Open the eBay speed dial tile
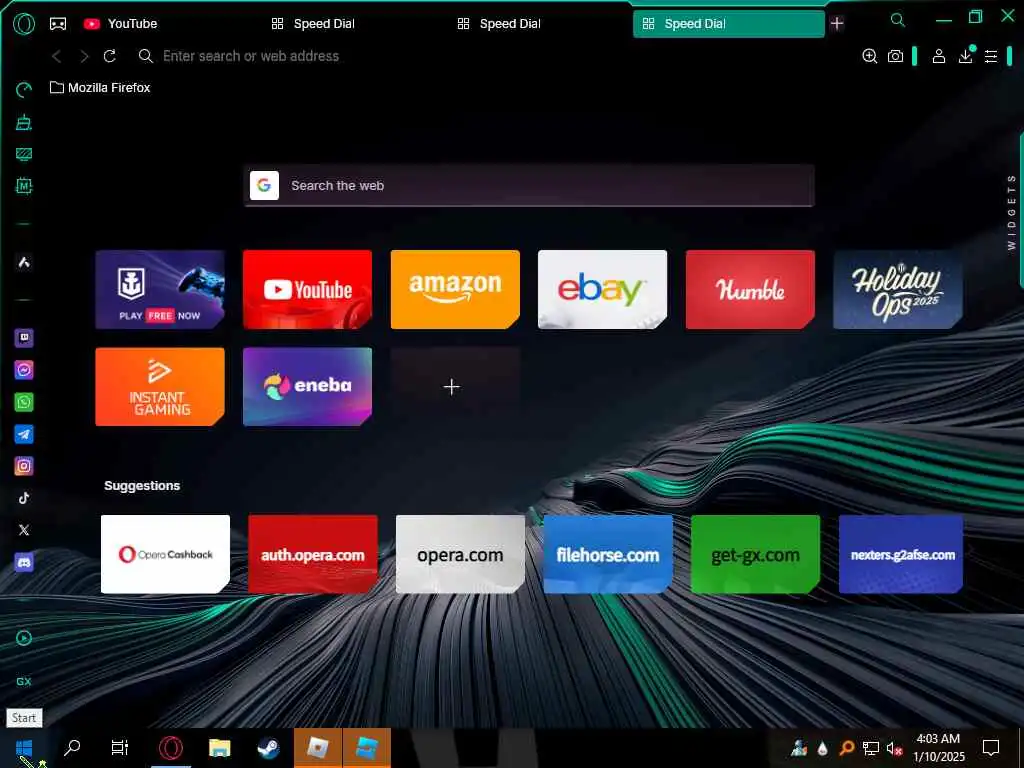Screen dimensions: 1024x768 (x=603, y=289)
